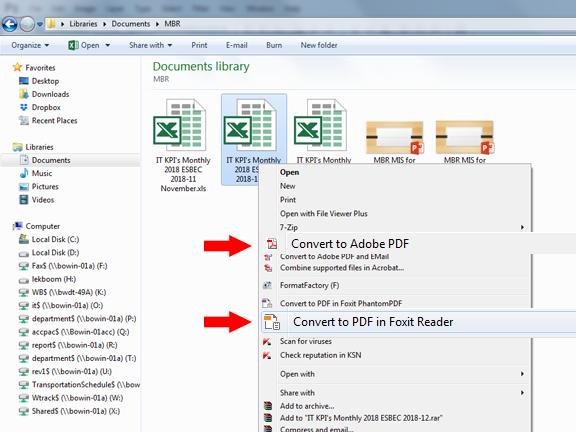Open accpac$ network drive (Q:)
Screen dimensions: 576x432
74,332
